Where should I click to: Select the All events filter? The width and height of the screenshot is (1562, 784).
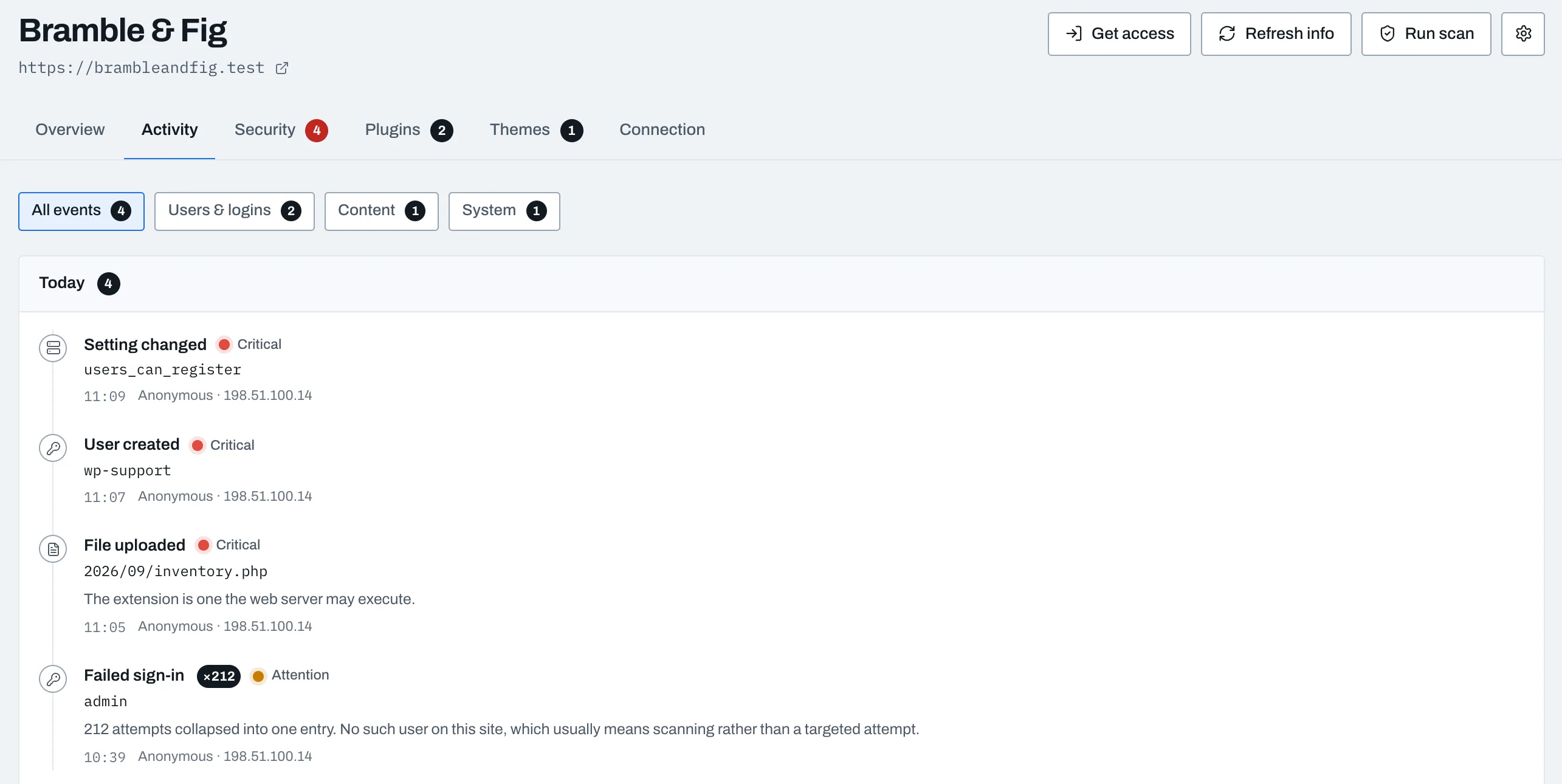(81, 211)
